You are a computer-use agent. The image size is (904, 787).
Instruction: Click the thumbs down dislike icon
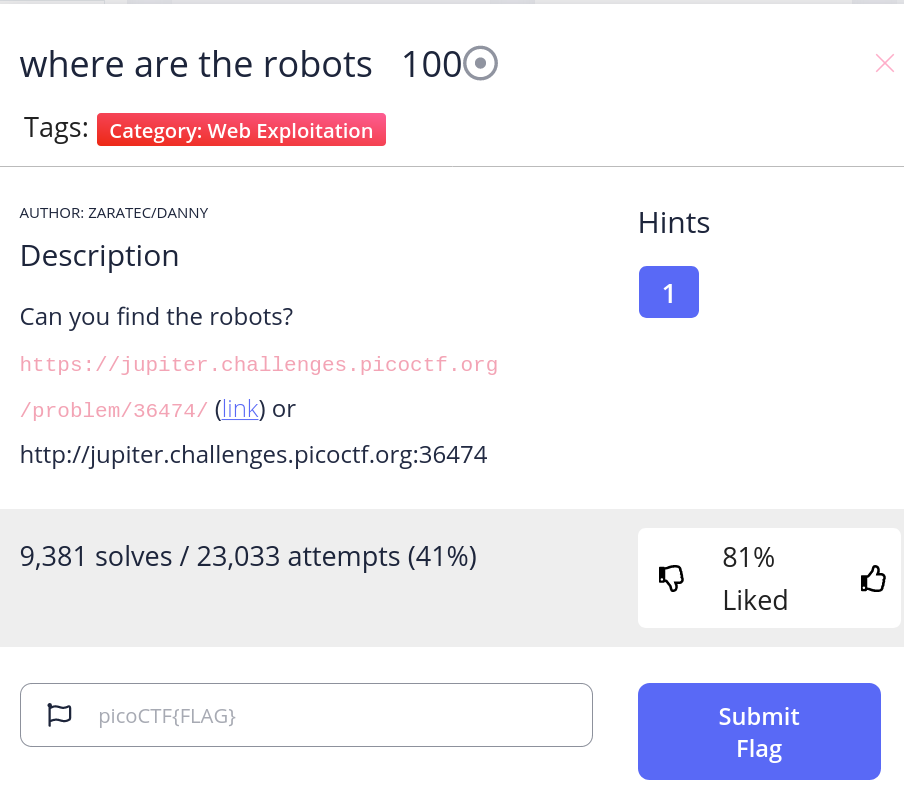pyautogui.click(x=671, y=578)
